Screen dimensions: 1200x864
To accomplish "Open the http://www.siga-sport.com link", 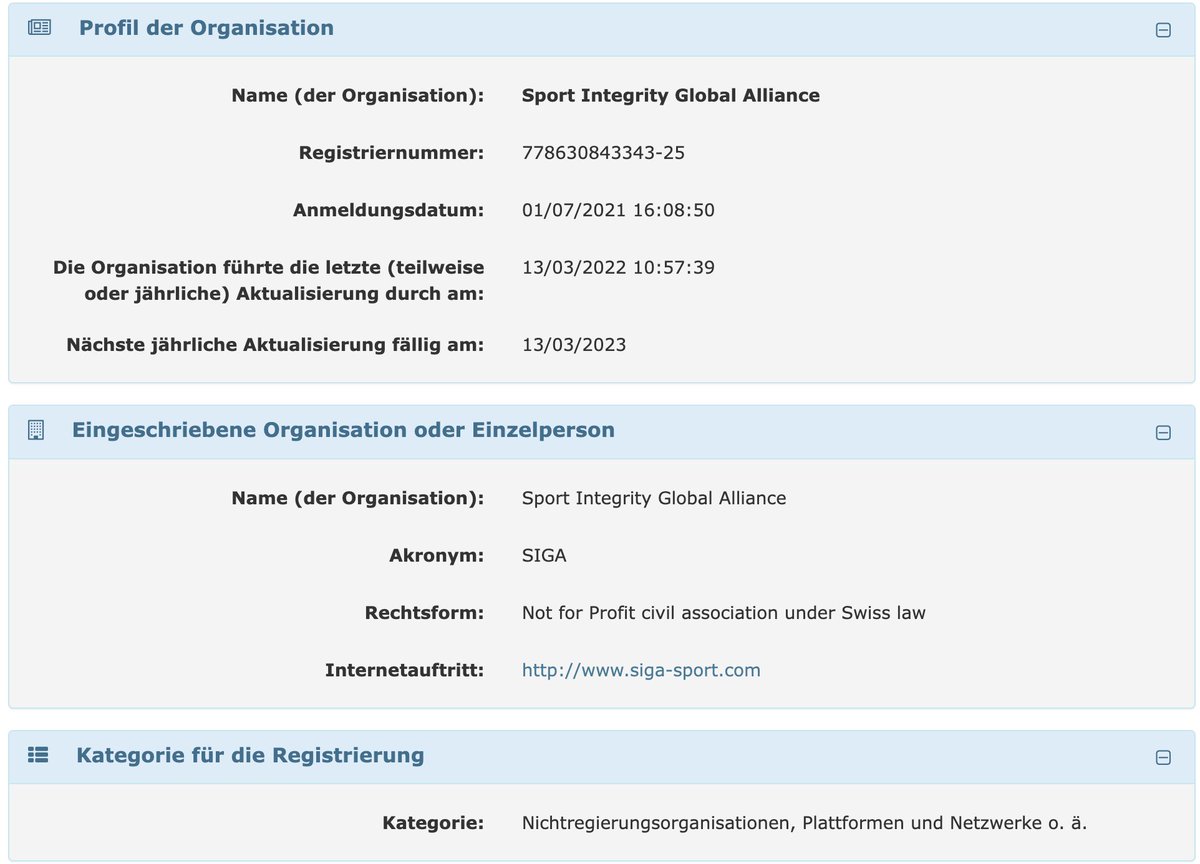I will pyautogui.click(x=641, y=670).
